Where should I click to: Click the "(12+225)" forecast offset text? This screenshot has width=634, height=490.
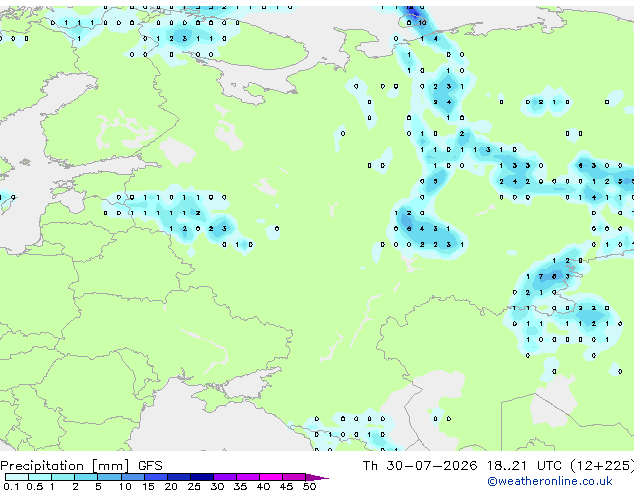point(602,466)
